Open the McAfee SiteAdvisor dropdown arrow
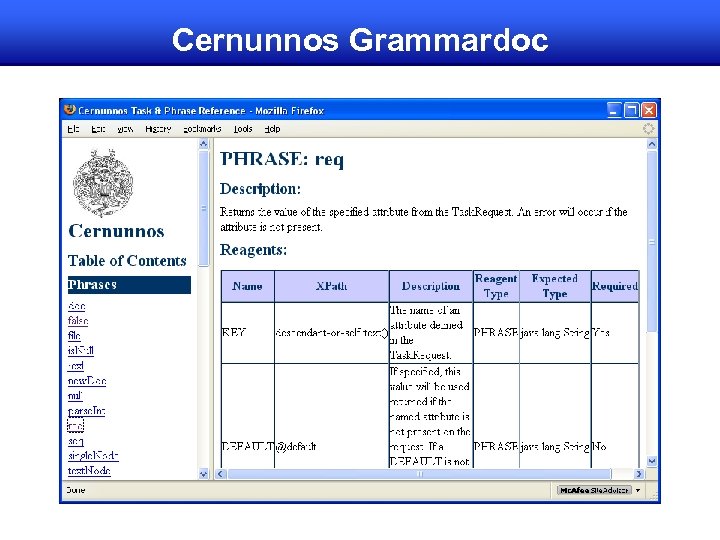This screenshot has width=720, height=540. [638, 490]
